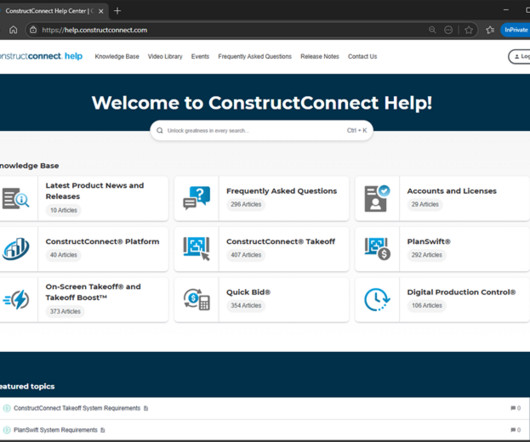Click the browser Home icon
The image size is (530, 442).
point(13,30)
